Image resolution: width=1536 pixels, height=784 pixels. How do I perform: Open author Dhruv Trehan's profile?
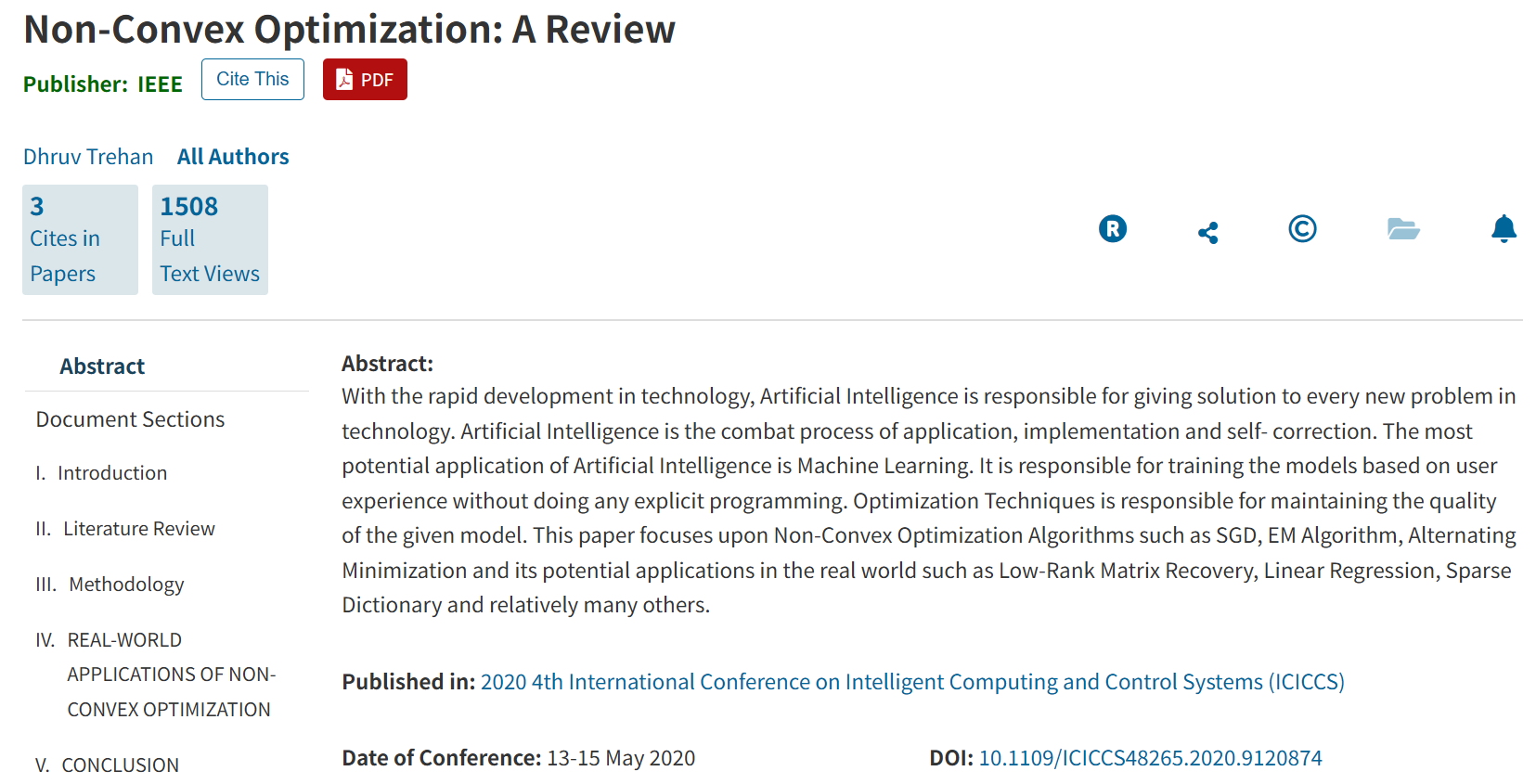coord(88,157)
